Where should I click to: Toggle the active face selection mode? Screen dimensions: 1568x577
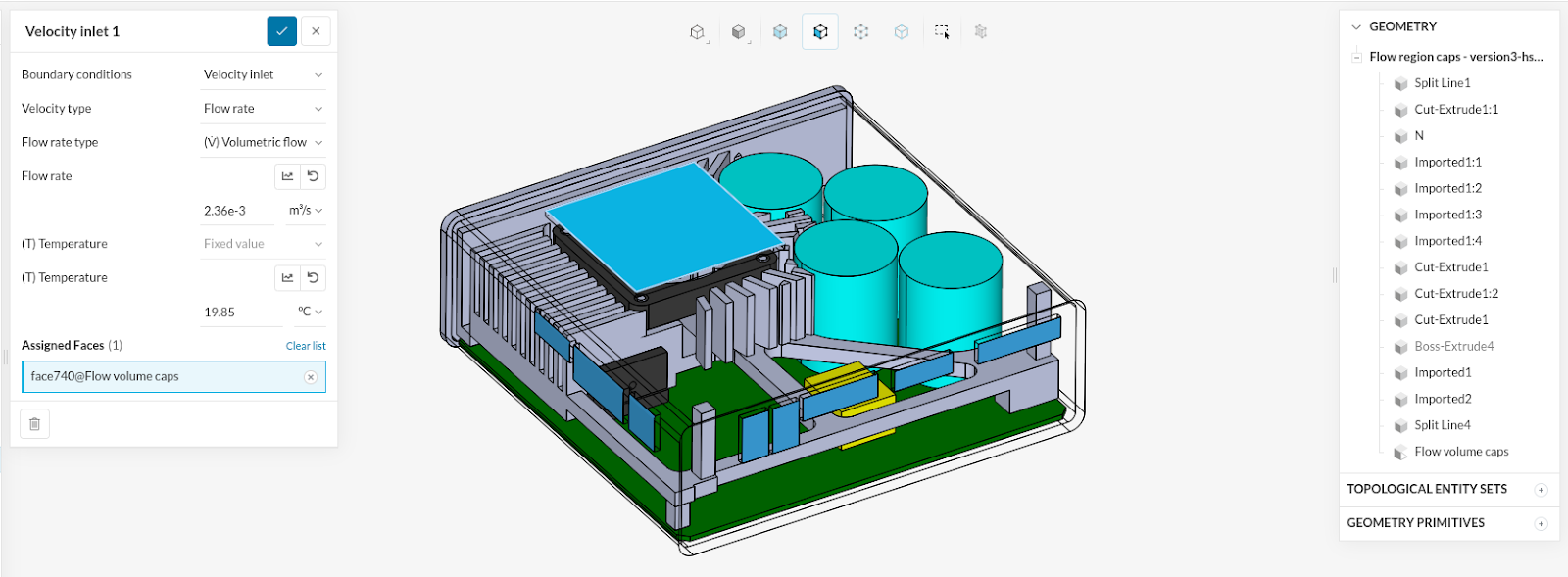(820, 32)
